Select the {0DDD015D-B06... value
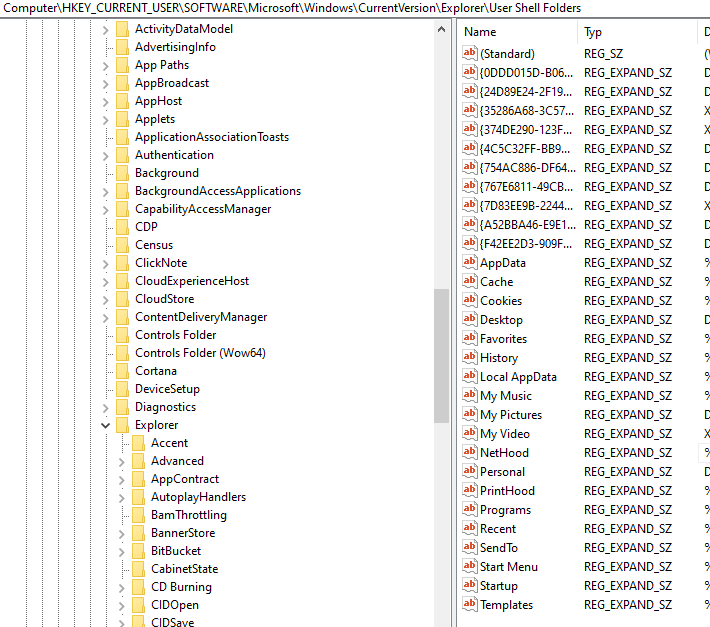The image size is (710, 627). 527,72
